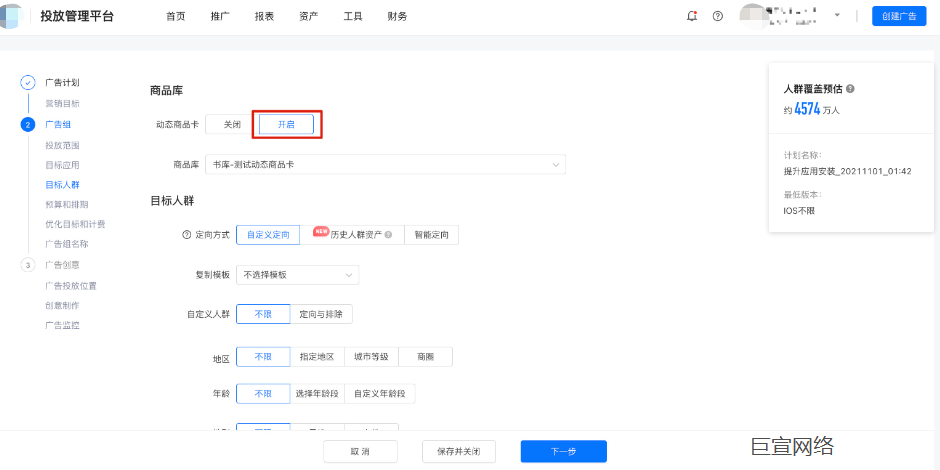The image size is (940, 470).
Task: Select 不限 for 自定义人群
Action: coord(263,314)
